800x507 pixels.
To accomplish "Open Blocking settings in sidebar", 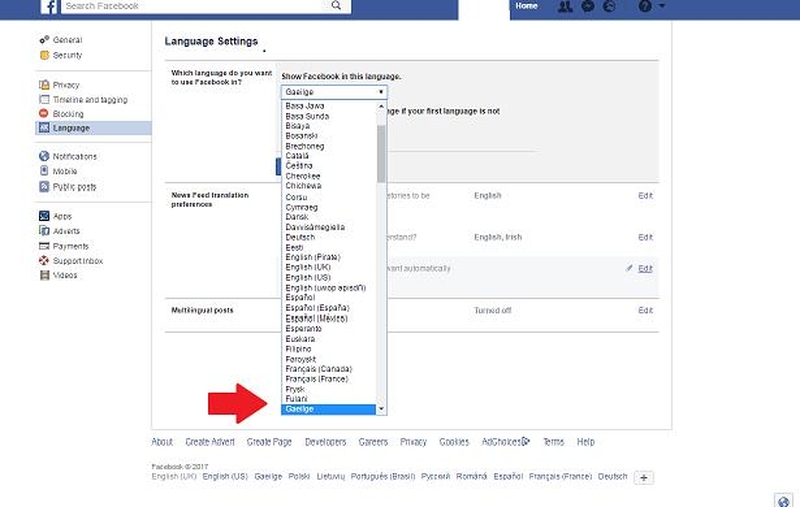I will [x=68, y=114].
